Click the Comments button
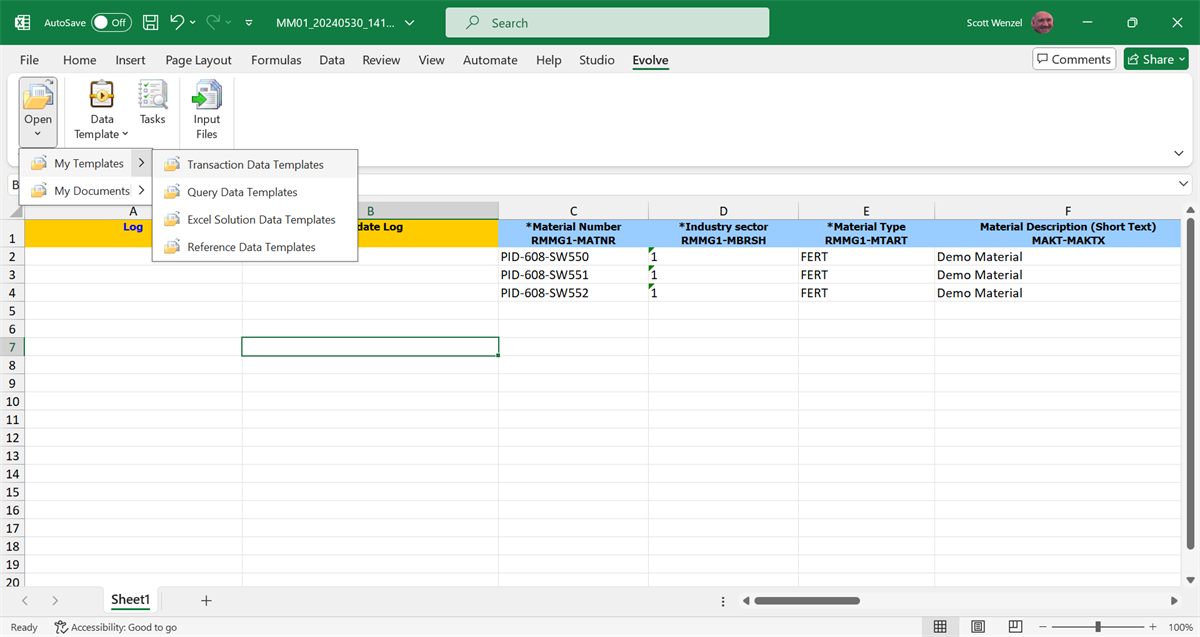 click(x=1073, y=60)
